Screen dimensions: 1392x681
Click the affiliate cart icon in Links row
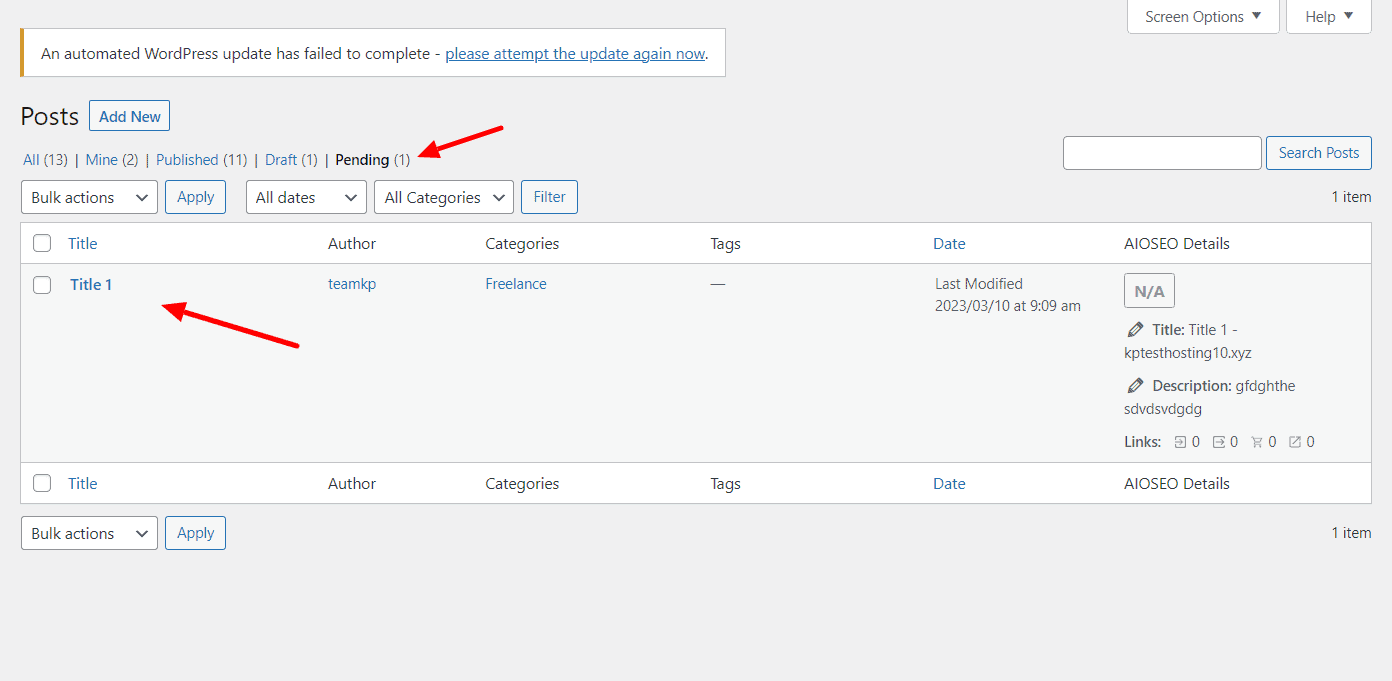click(x=1257, y=441)
